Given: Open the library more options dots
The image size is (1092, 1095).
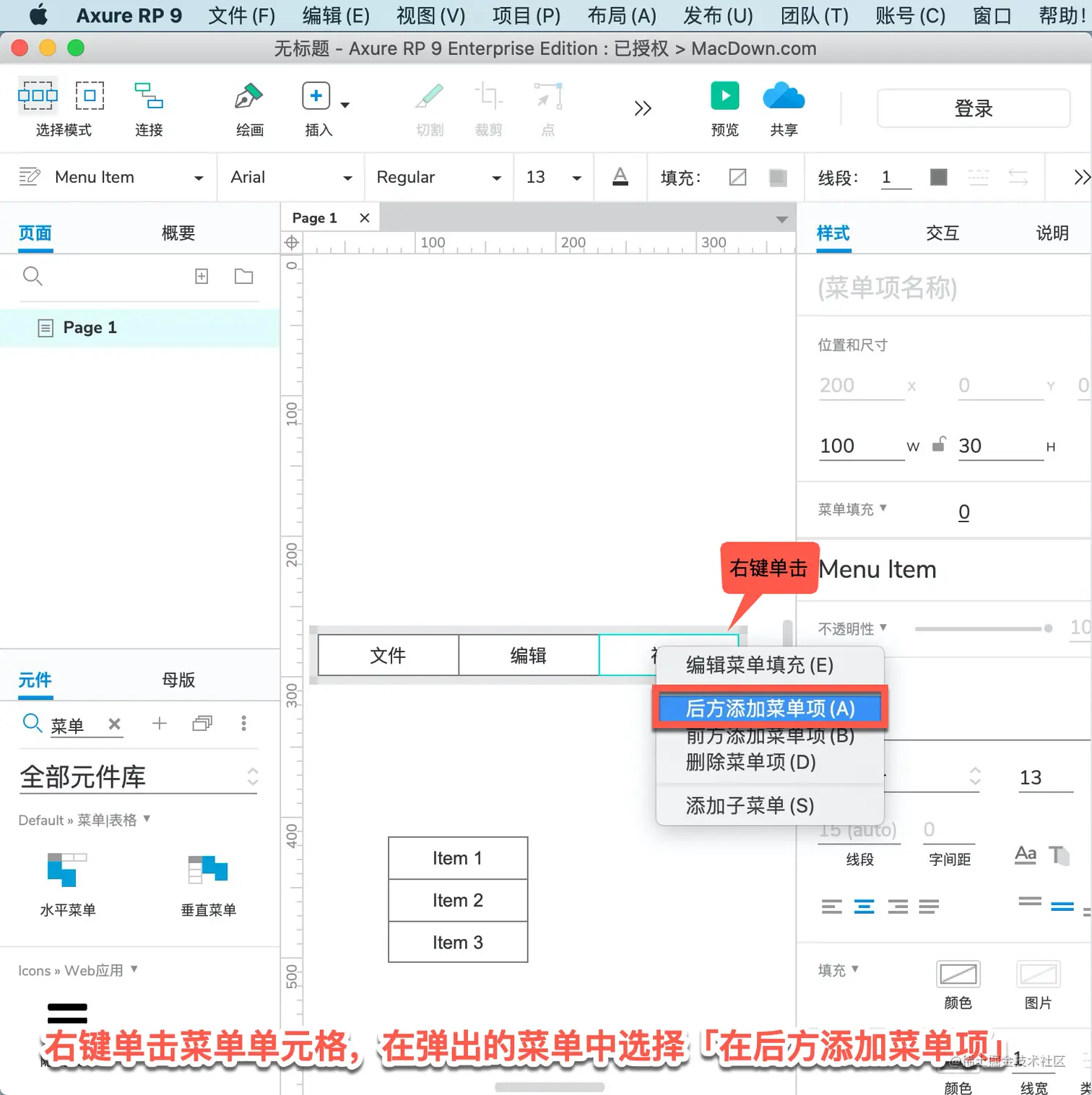Looking at the screenshot, I should [244, 723].
